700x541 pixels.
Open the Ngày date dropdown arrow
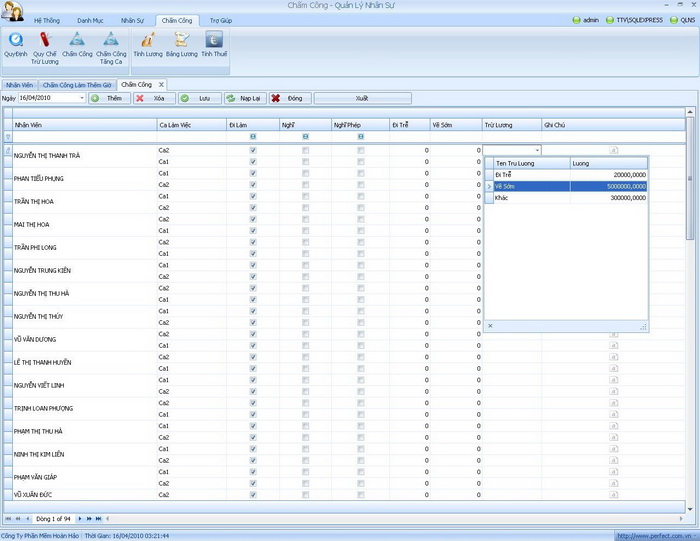tap(82, 98)
